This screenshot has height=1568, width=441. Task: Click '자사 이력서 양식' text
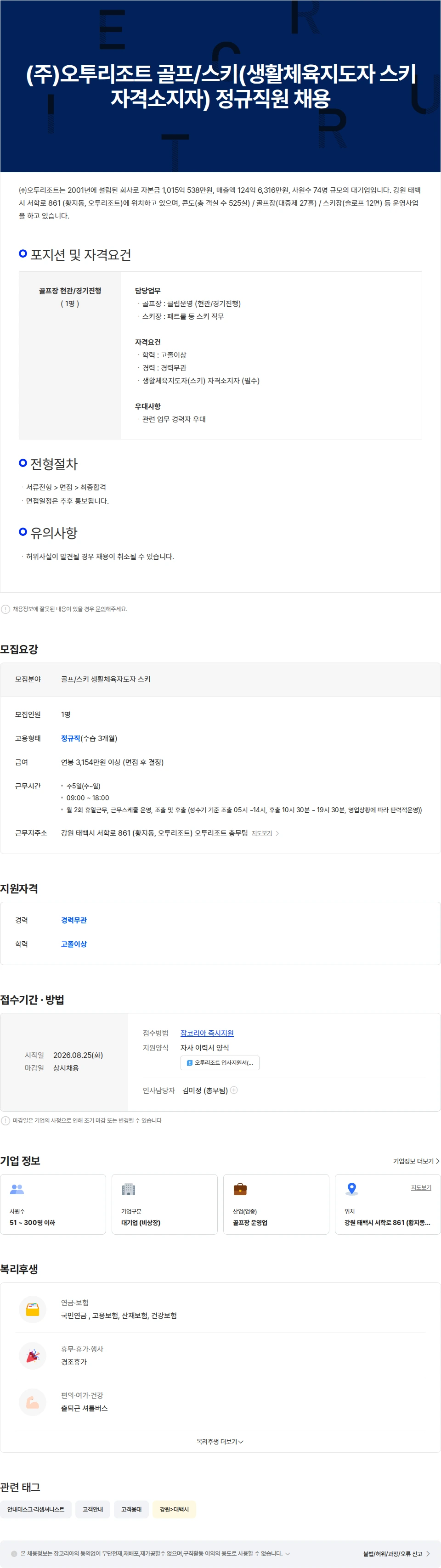coord(205,1048)
